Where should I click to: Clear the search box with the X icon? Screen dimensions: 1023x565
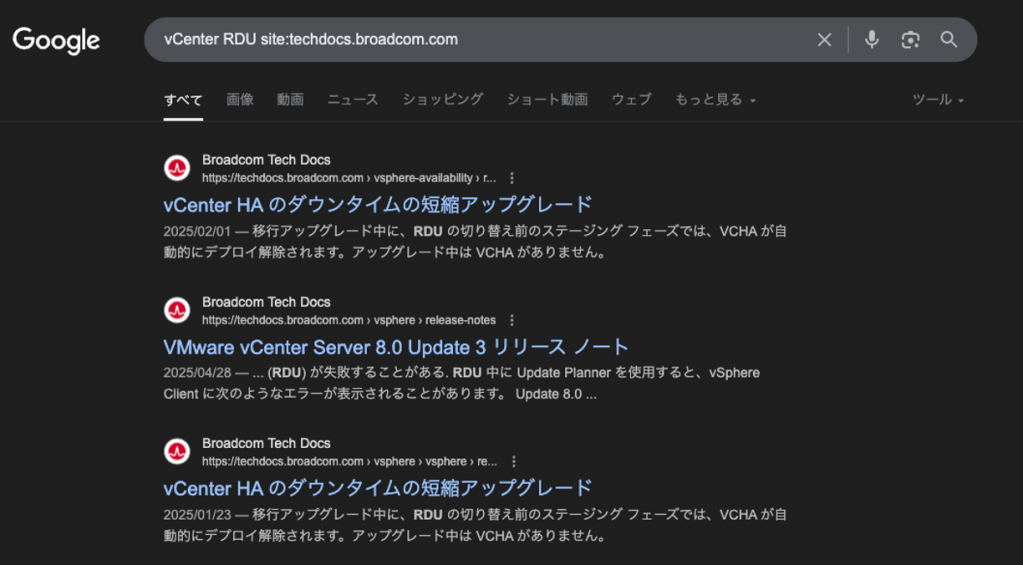coord(824,40)
